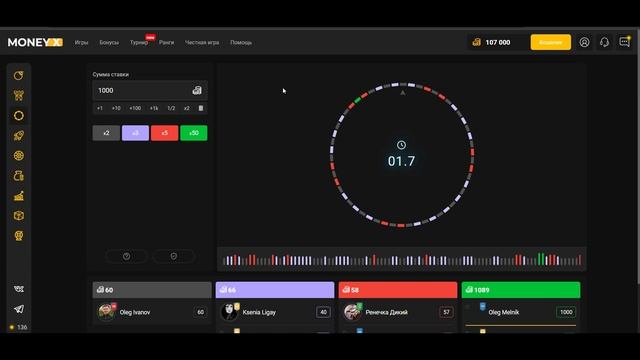The width and height of the screenshot is (640, 360).
Task: Click the player name Oleg Ivanov
Action: pos(135,312)
